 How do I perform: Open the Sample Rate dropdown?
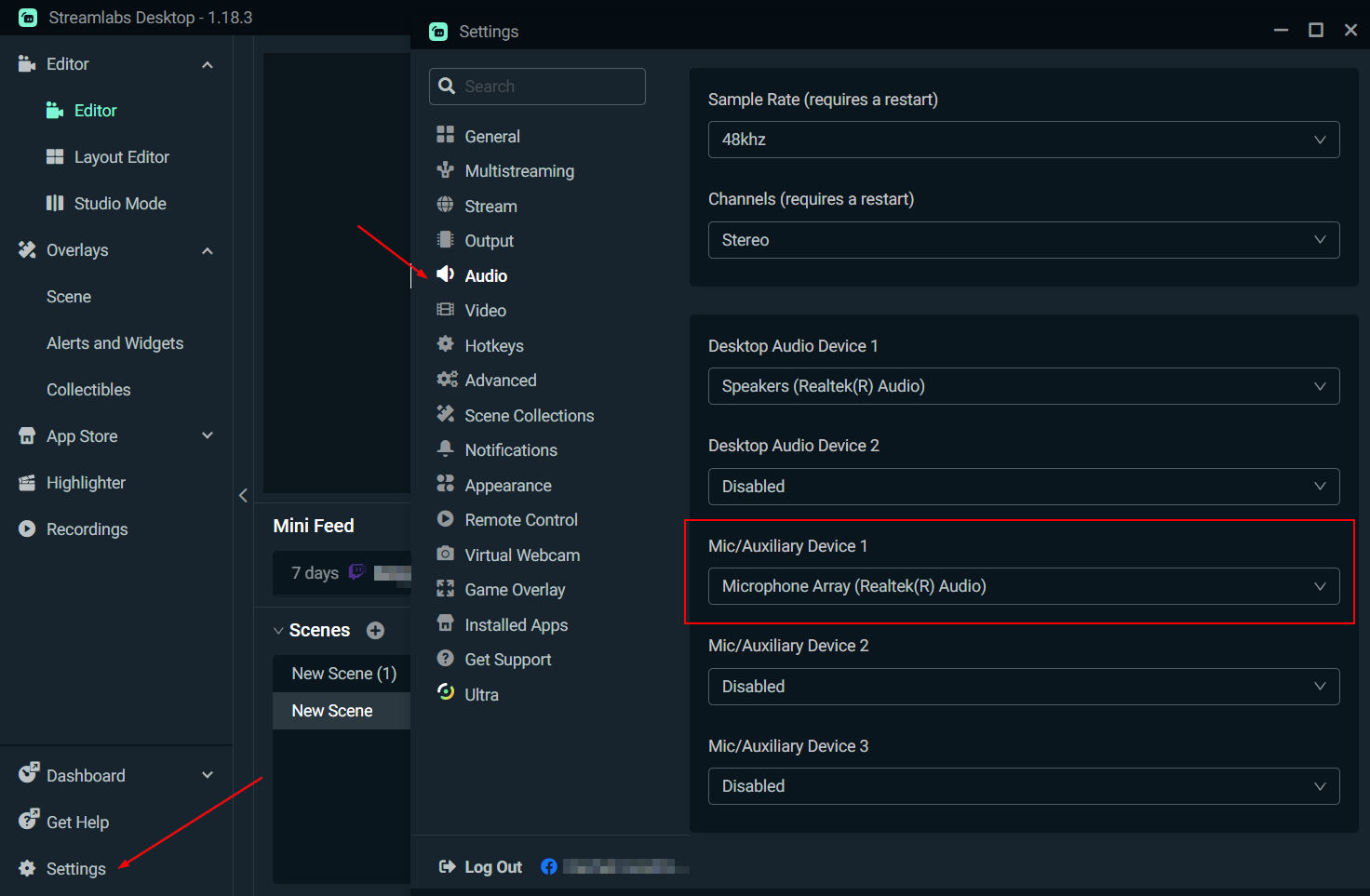coord(1024,140)
